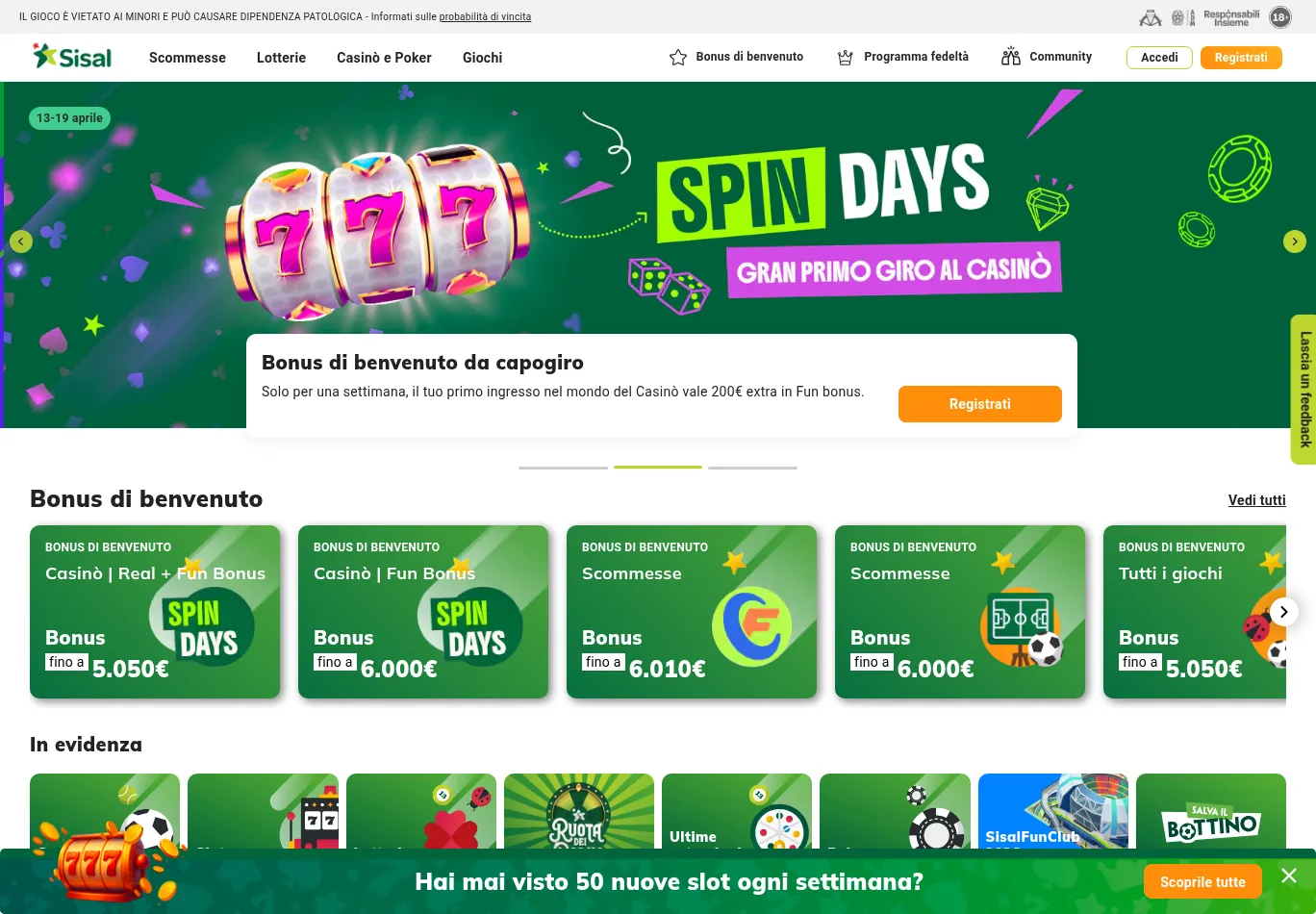Open the Scommesse menu
This screenshot has height=914, width=1316.
click(x=188, y=58)
